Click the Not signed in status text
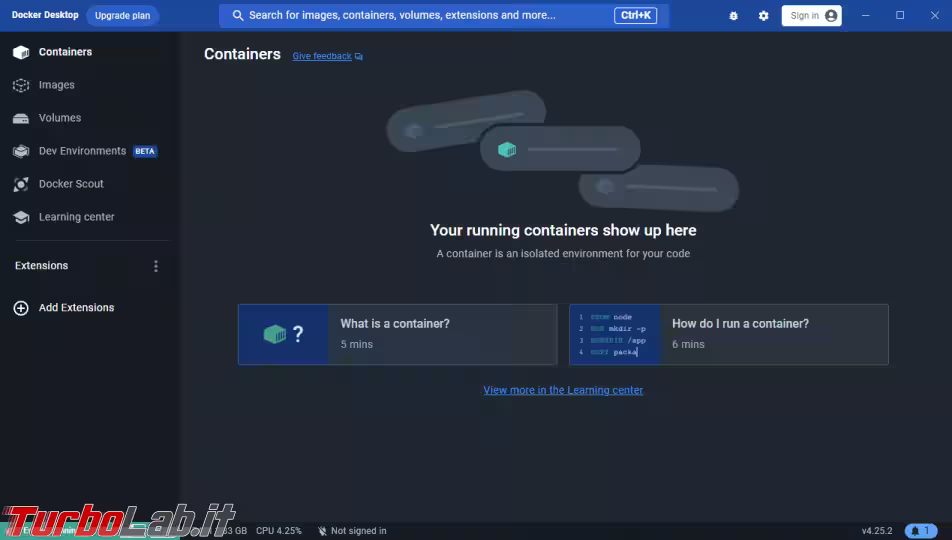The height and width of the screenshot is (540, 952). pos(358,531)
